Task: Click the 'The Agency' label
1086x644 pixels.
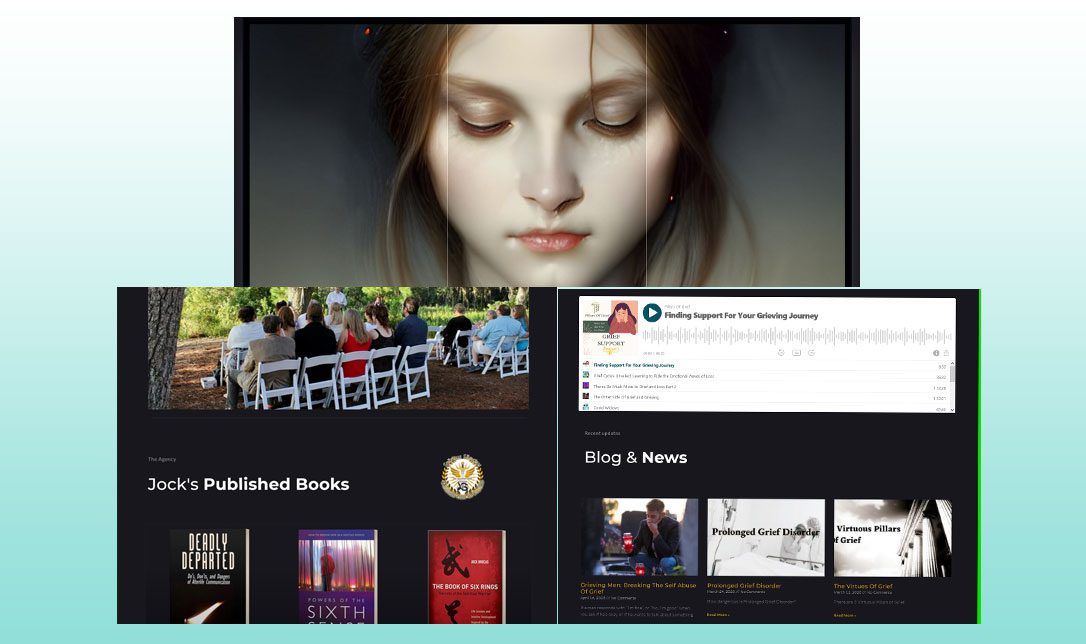Action: [162, 459]
